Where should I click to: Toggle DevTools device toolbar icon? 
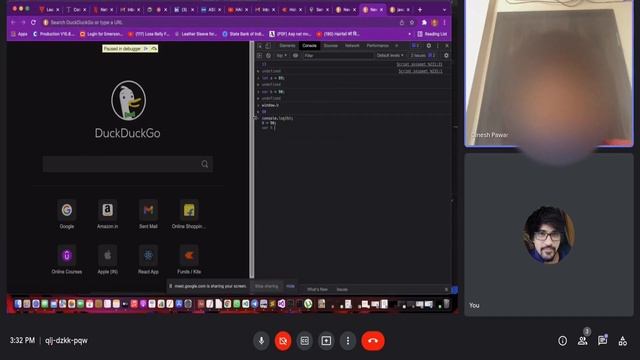click(268, 46)
